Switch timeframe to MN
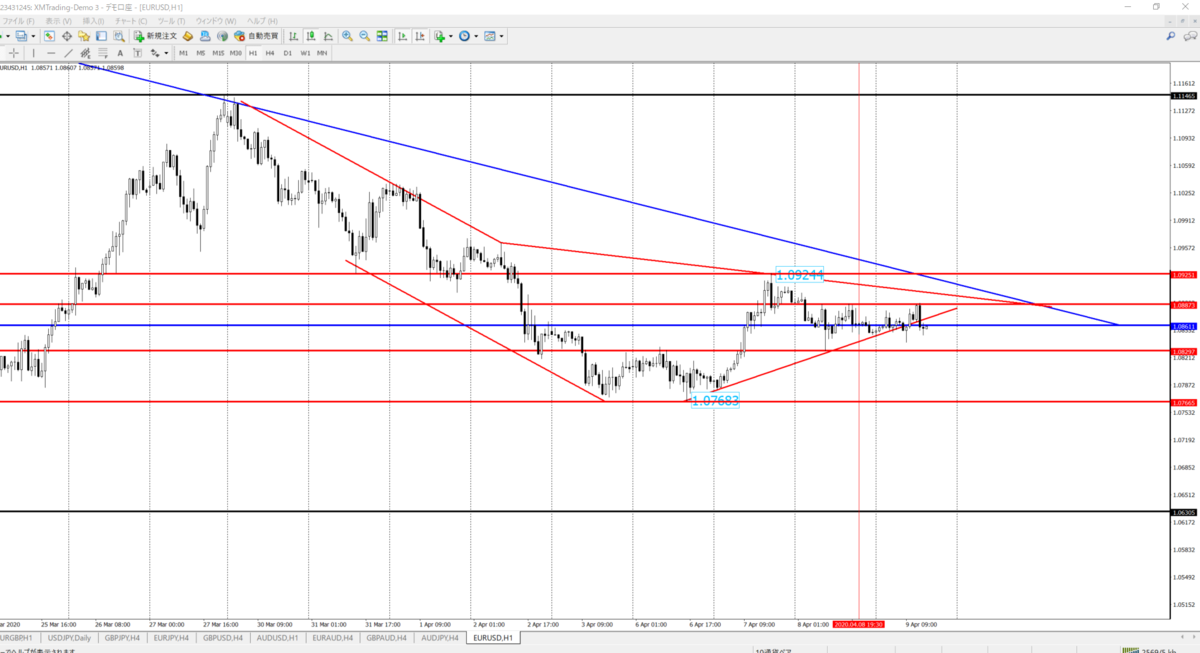Image resolution: width=1200 pixels, height=653 pixels. pyautogui.click(x=322, y=53)
